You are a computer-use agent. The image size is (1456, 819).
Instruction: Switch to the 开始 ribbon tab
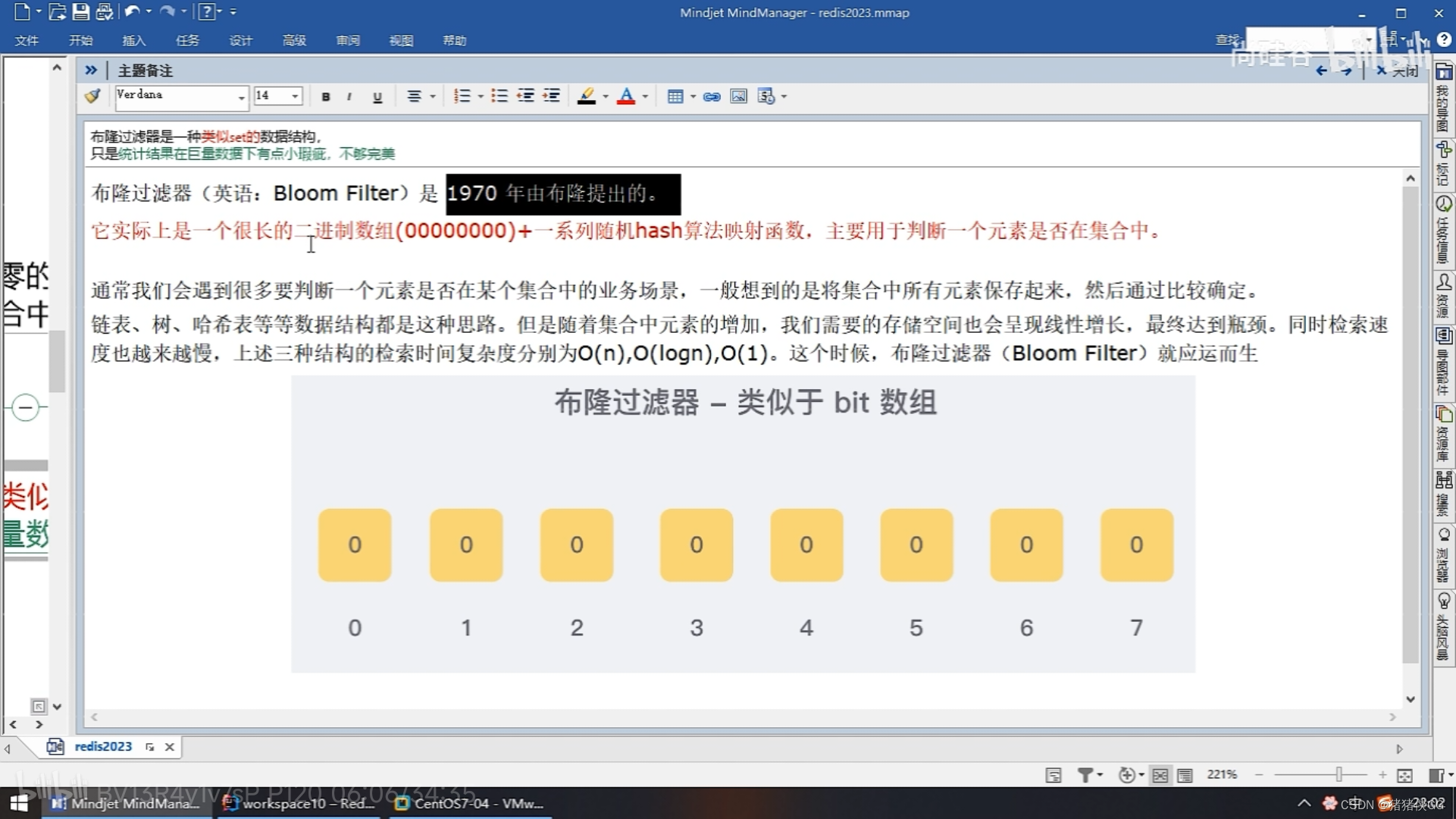pos(80,40)
